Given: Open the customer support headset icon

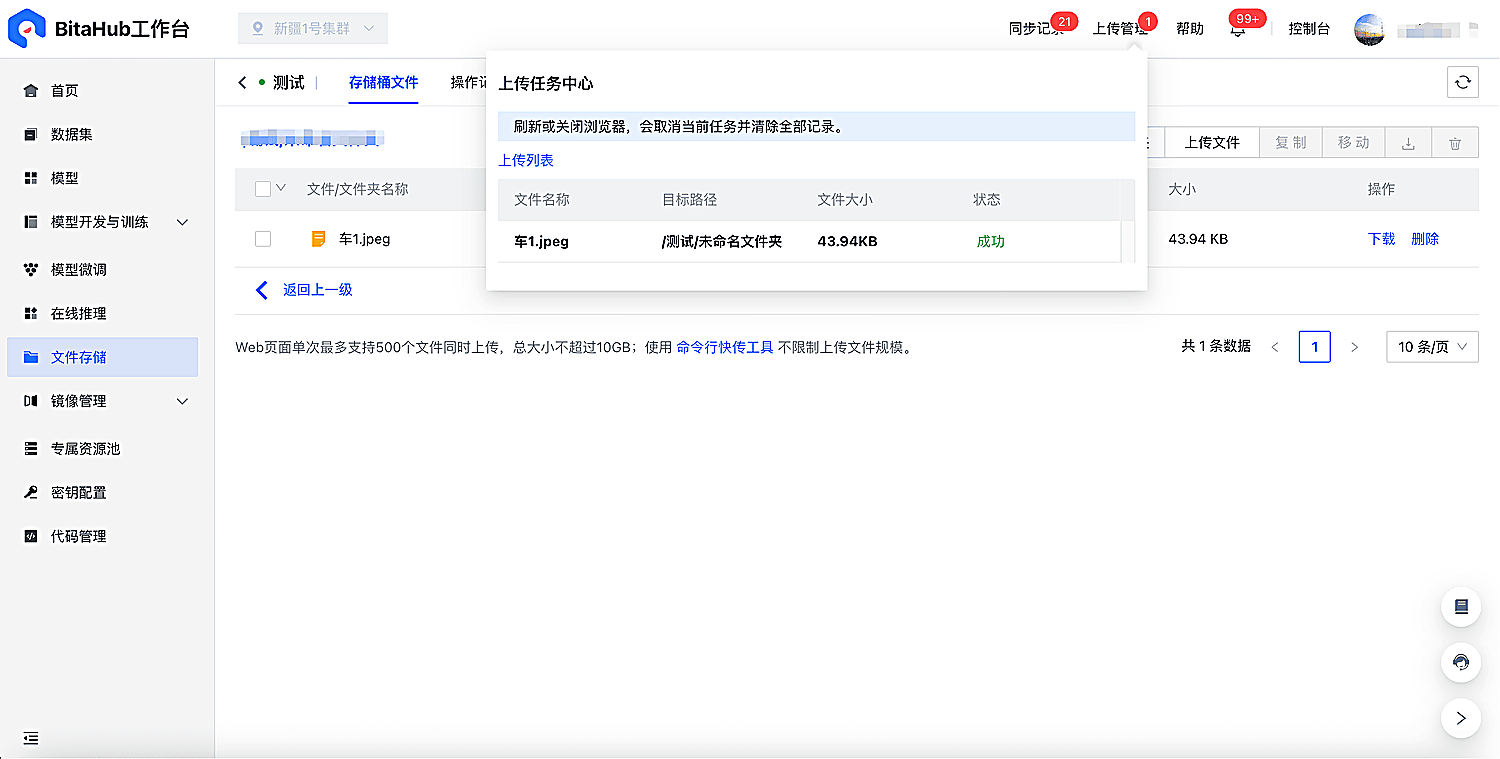Looking at the screenshot, I should point(1461,662).
